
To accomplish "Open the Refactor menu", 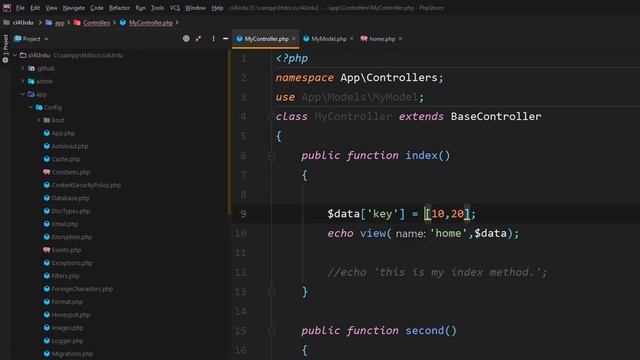I will [119, 8].
